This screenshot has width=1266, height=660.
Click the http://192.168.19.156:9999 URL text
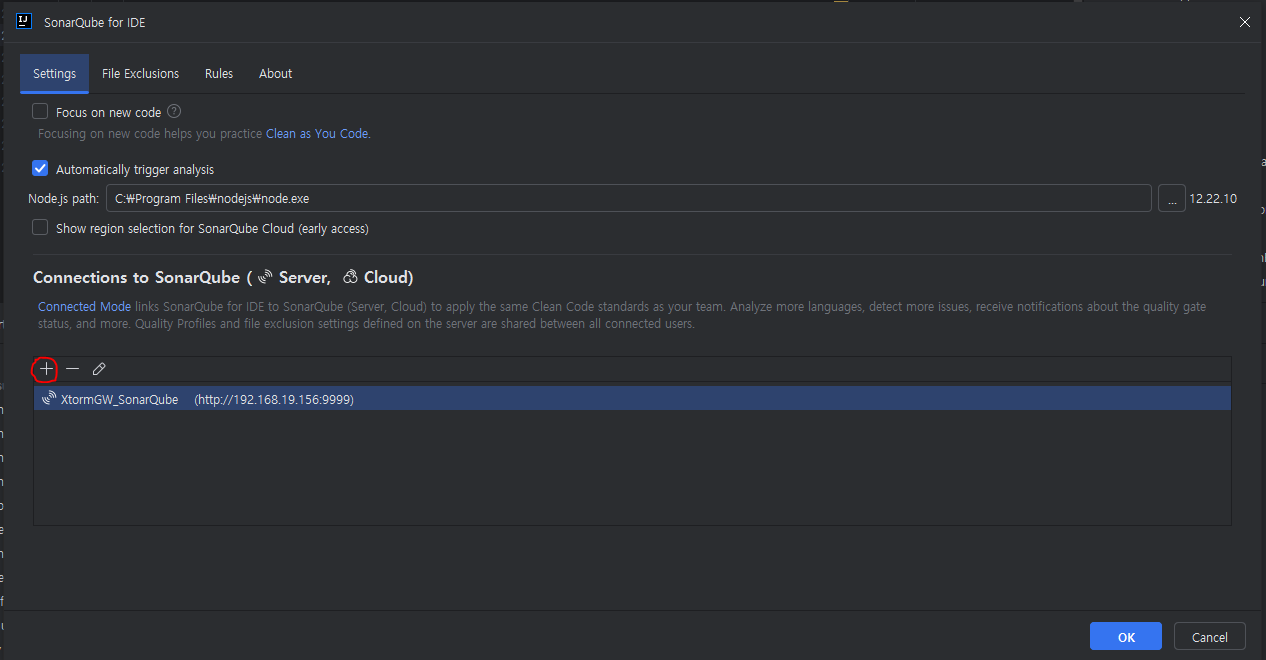pos(274,399)
